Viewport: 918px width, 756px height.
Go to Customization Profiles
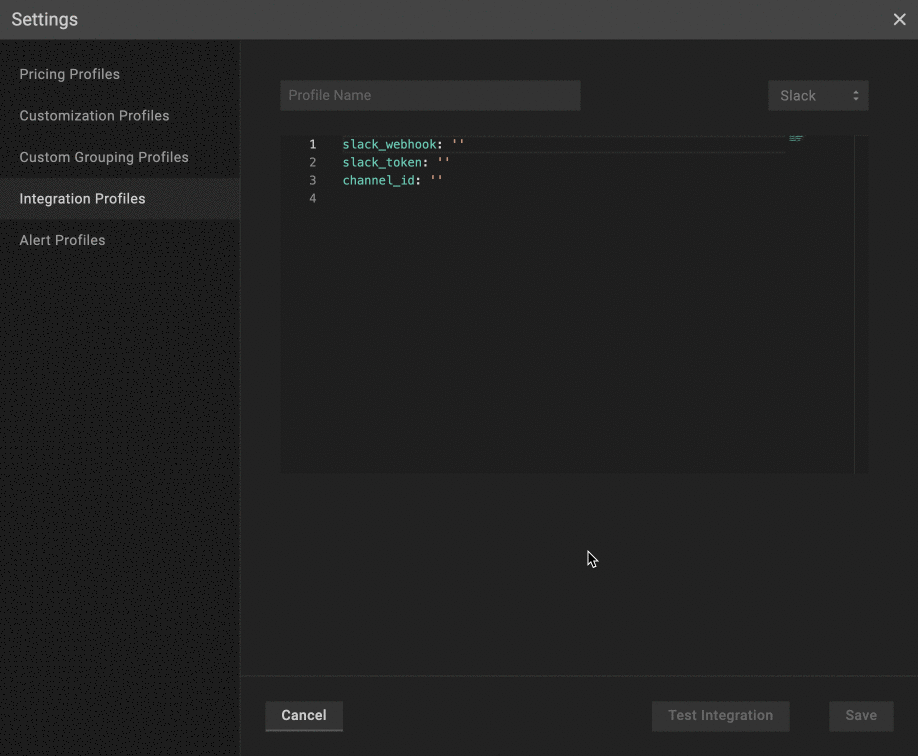pos(94,116)
